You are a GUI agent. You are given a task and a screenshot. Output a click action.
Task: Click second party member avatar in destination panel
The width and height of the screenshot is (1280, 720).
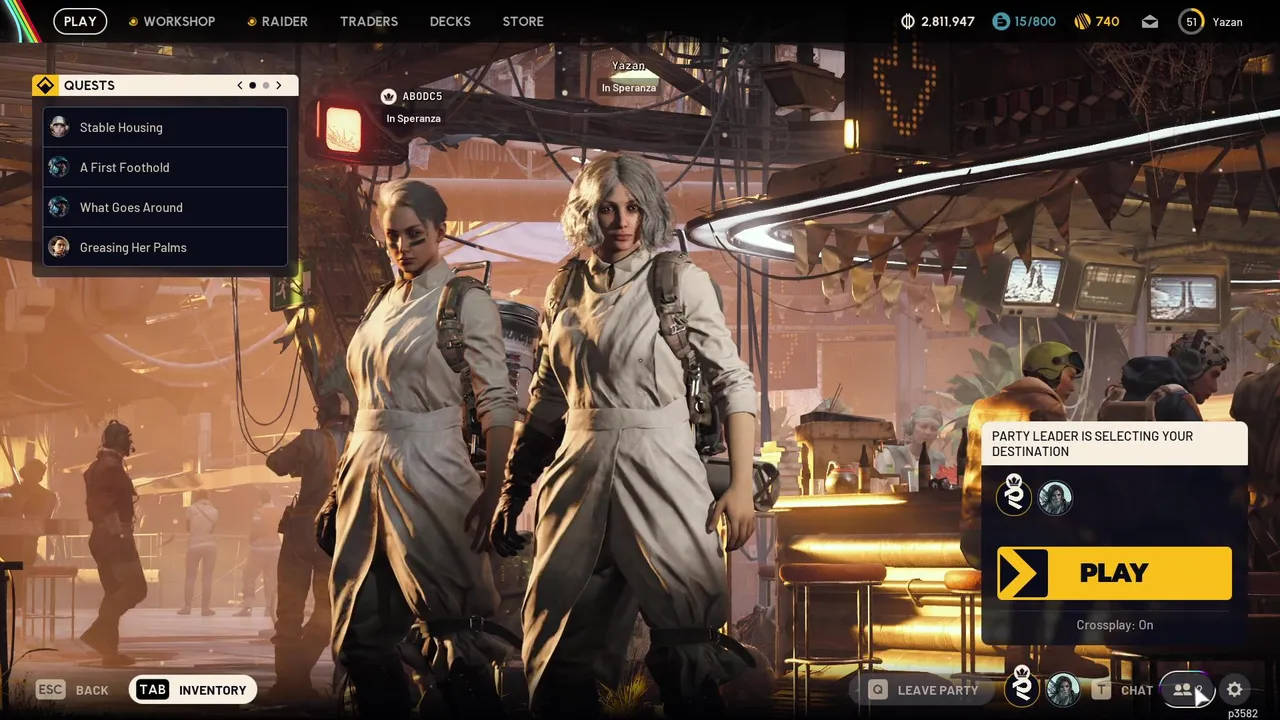click(1055, 497)
